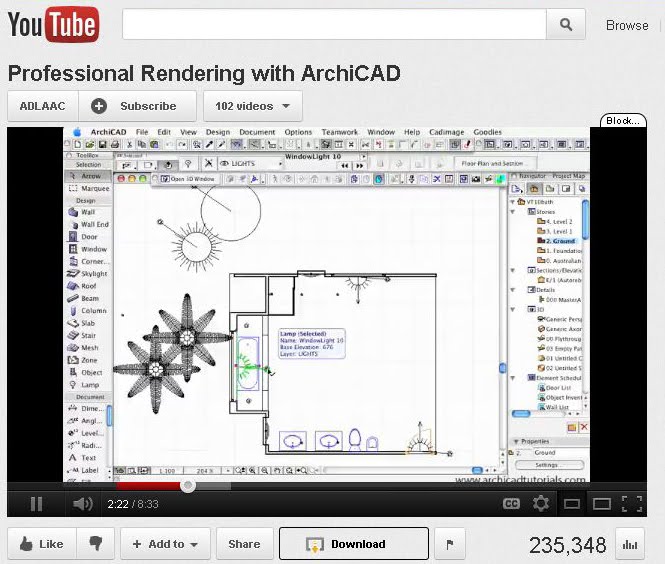
Task: Go to the YouTube home page via the logo
Action: [x=53, y=25]
